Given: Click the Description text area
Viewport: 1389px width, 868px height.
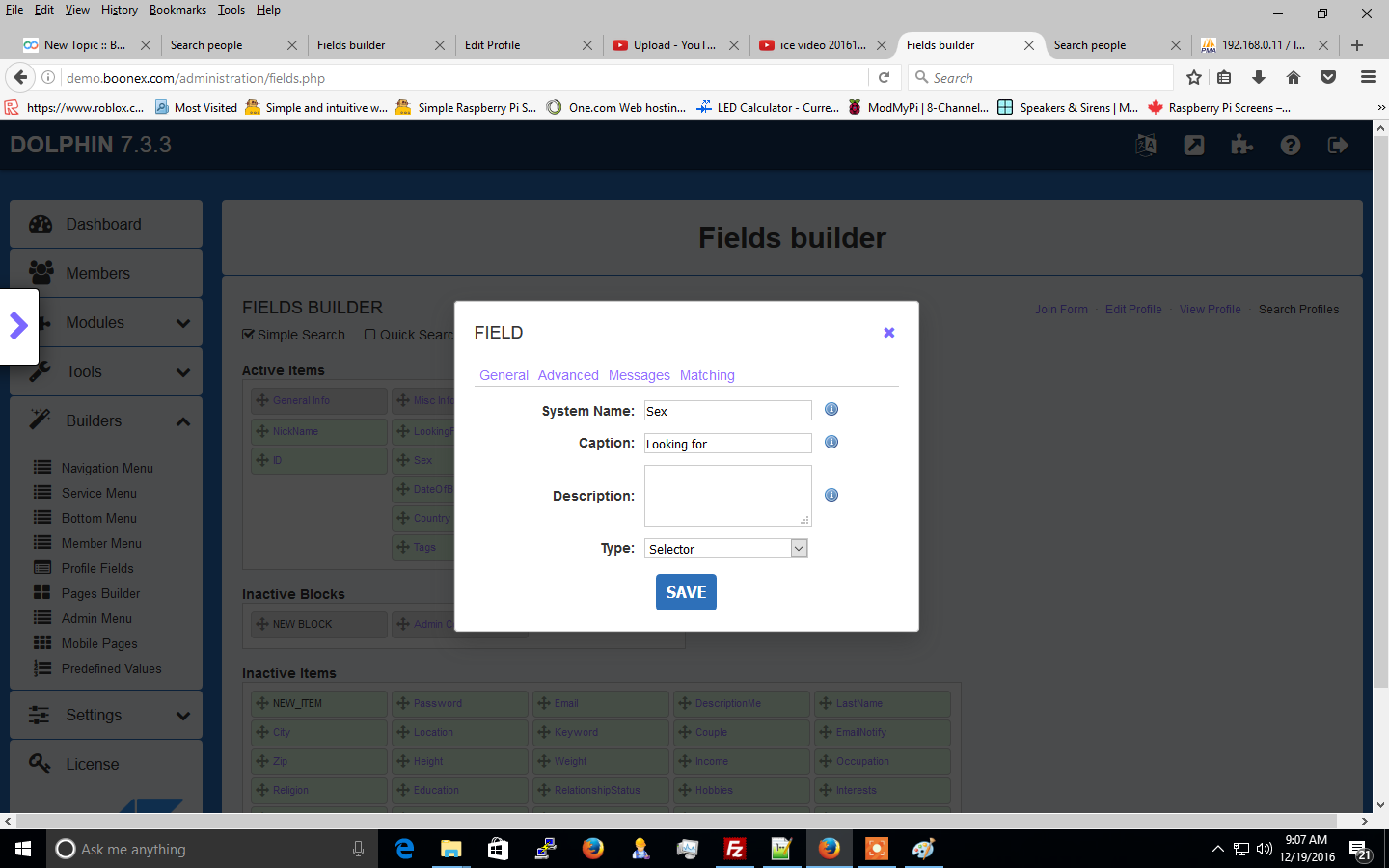Looking at the screenshot, I should coord(728,496).
